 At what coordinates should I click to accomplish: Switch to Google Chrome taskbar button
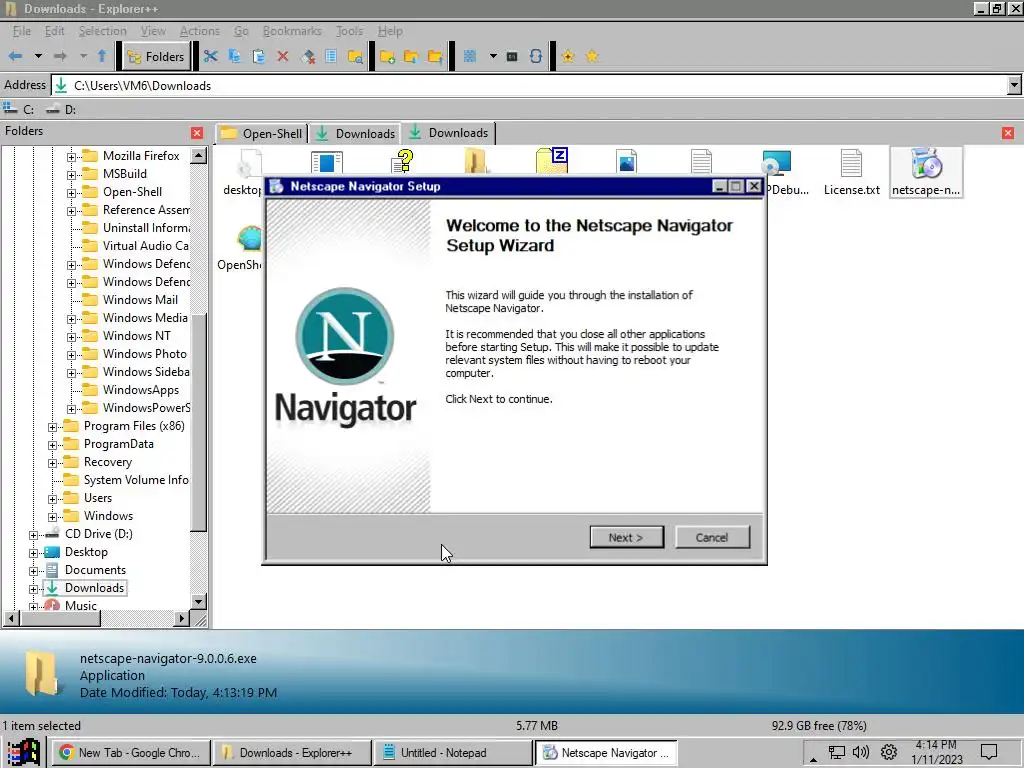(x=131, y=752)
